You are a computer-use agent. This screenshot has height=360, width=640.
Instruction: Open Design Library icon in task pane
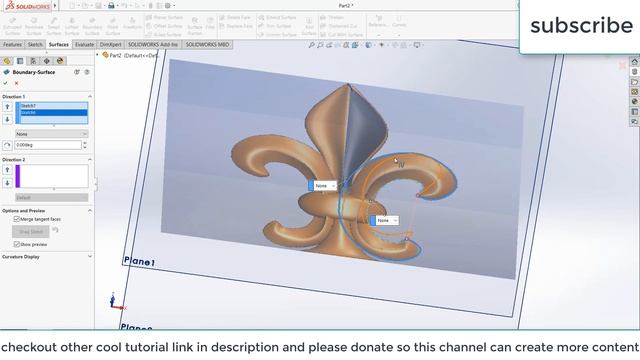pos(634,72)
